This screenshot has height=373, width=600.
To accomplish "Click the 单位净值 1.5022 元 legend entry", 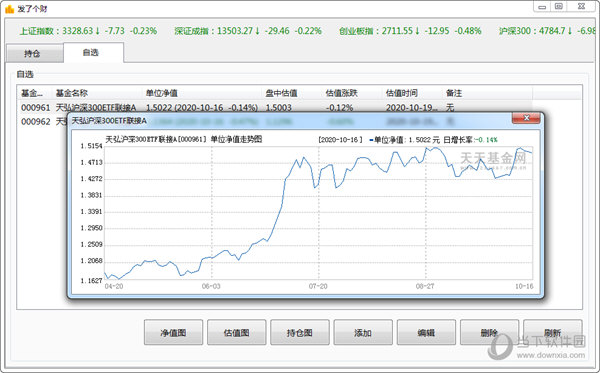I will click(404, 140).
